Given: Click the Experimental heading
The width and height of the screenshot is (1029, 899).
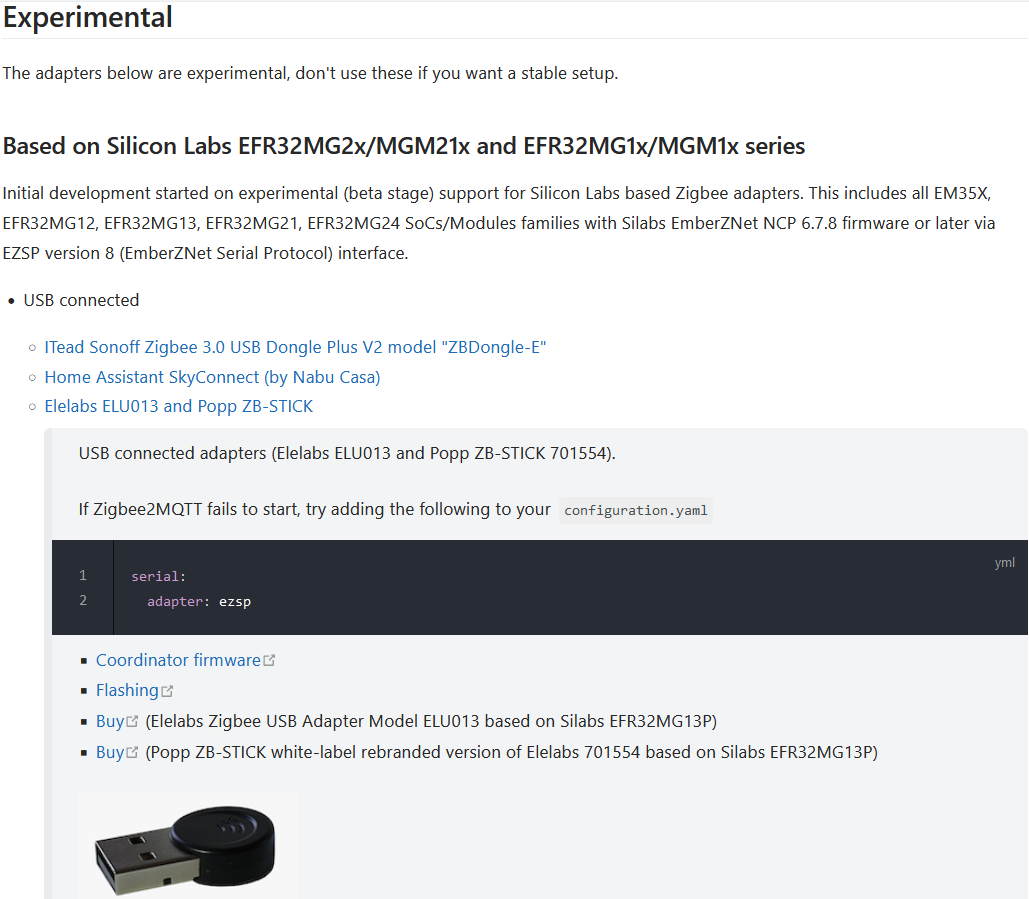Looking at the screenshot, I should tap(88, 17).
